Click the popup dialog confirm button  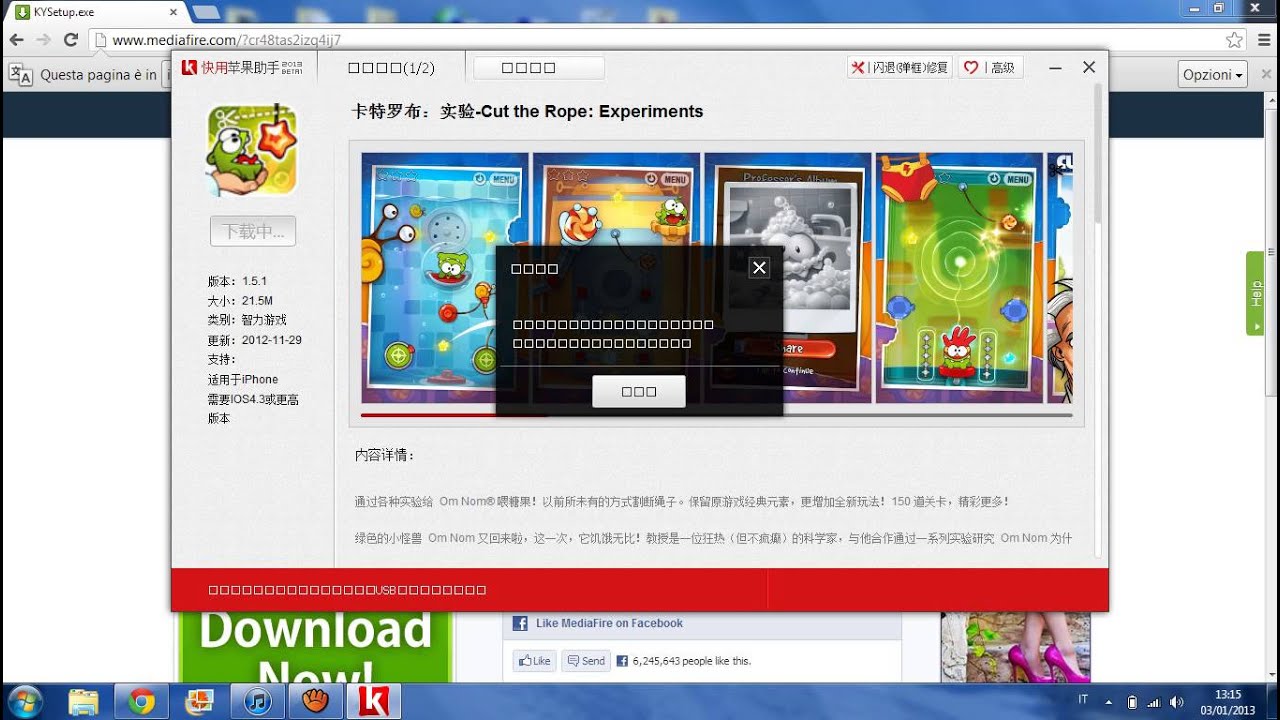[x=638, y=392]
